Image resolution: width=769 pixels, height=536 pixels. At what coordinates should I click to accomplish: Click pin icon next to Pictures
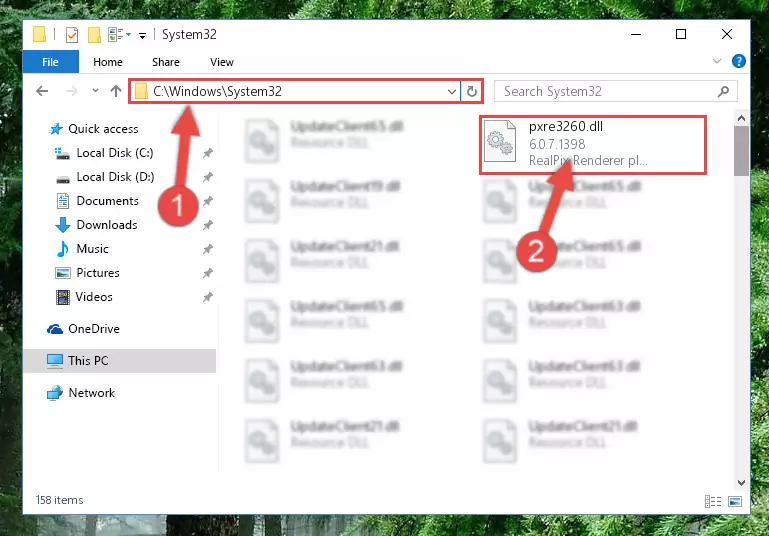208,273
